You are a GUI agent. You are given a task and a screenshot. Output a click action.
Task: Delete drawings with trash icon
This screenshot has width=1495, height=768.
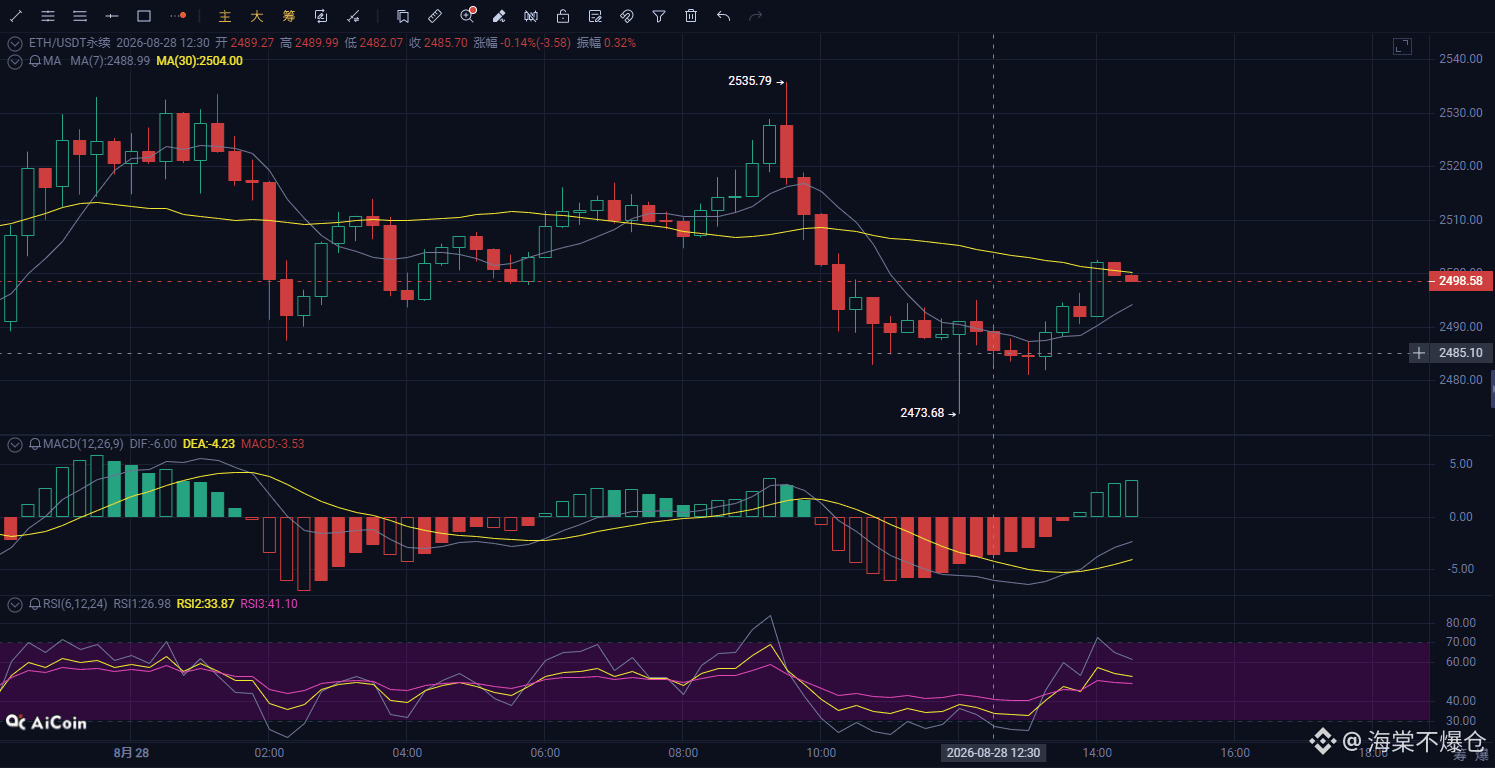[x=691, y=16]
